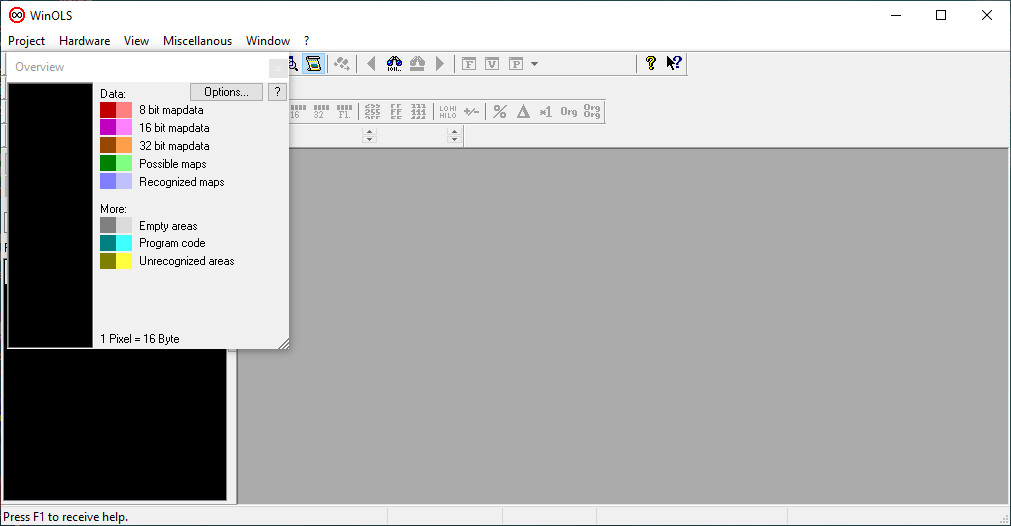Open the Miscellanous menu
Viewport: 1011px width, 526px height.
click(197, 41)
